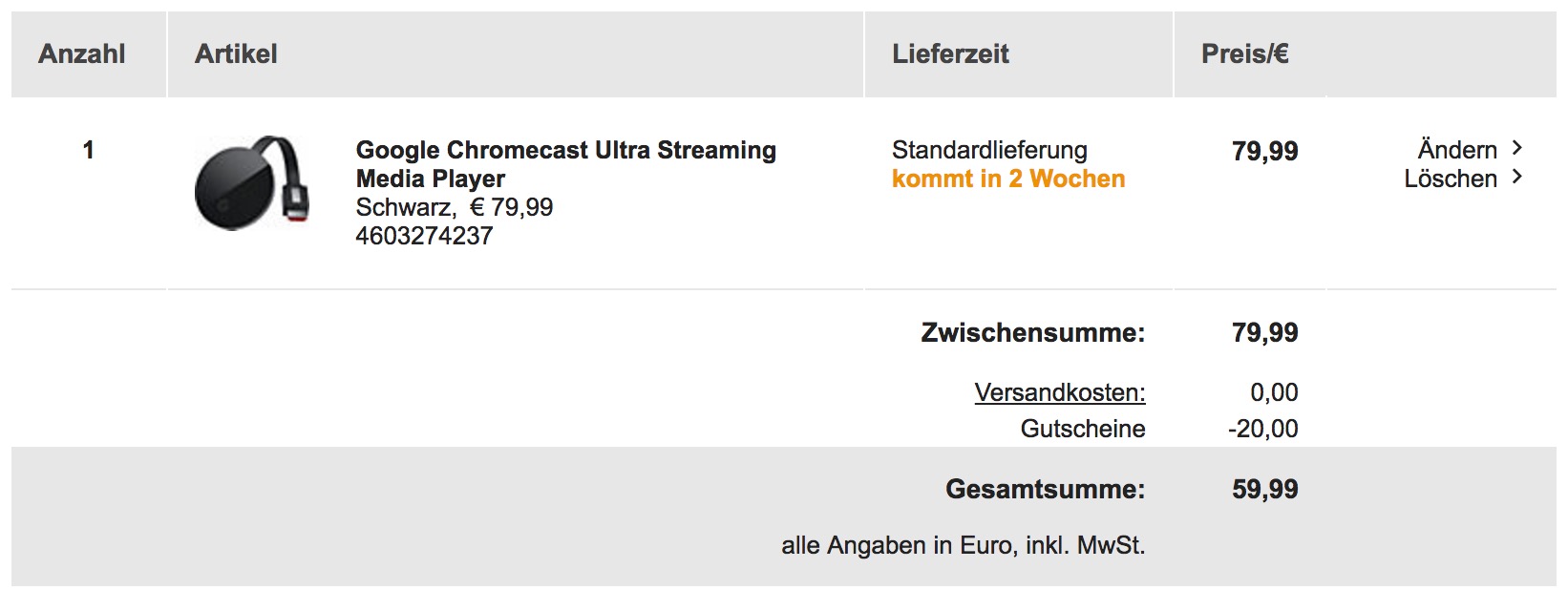Screen dimensions: 1568x590
Task: Open the Google Chromecast Ultra product title
Action: coord(565,164)
